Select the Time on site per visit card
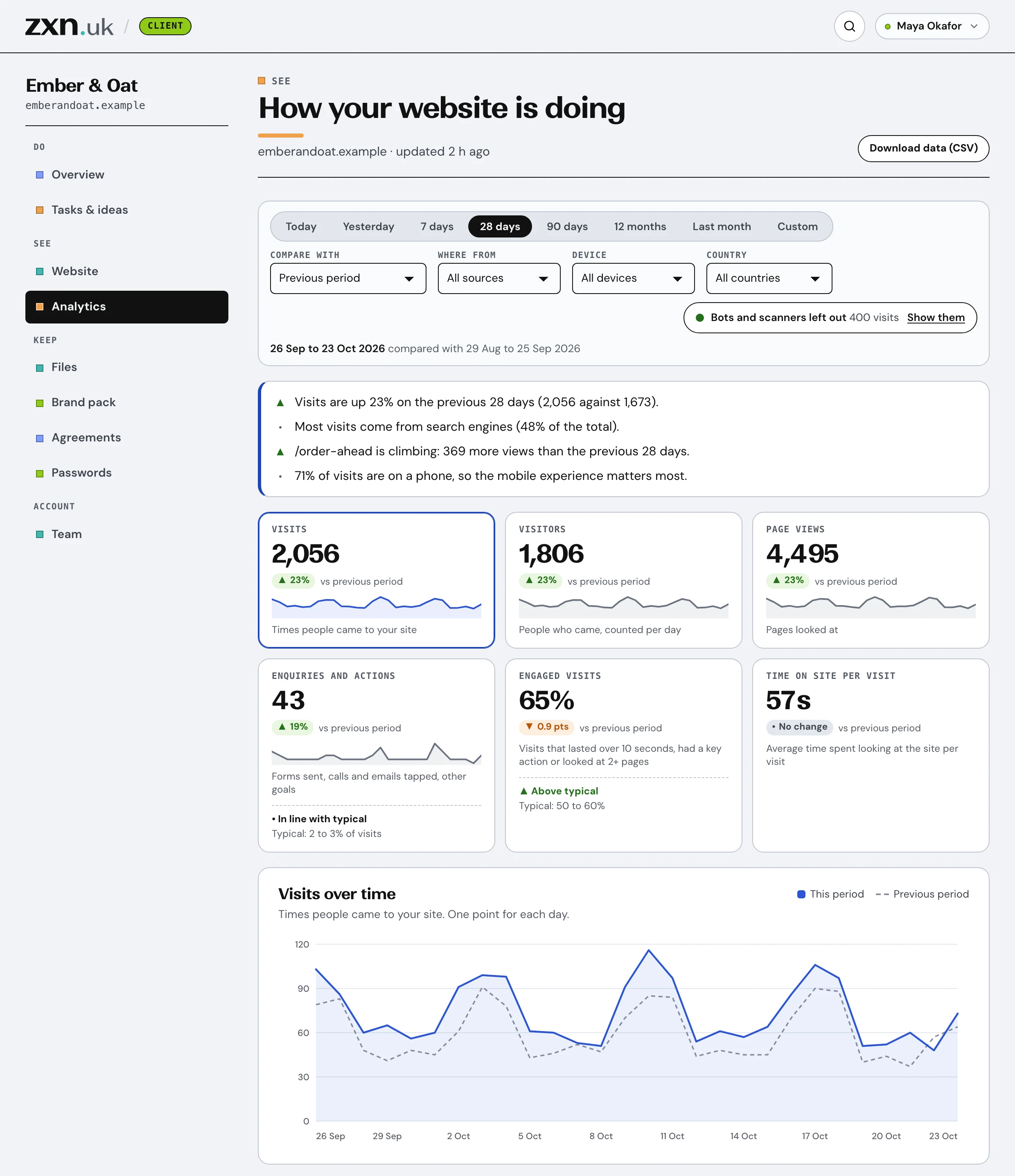Image resolution: width=1015 pixels, height=1176 pixels. (x=871, y=755)
